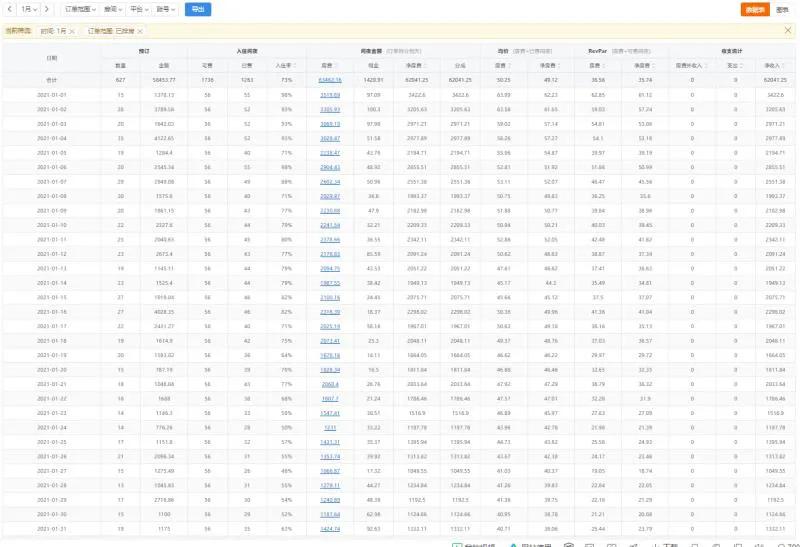Select the 2021-01-23 date cell
The image size is (800, 547).
click(52, 413)
